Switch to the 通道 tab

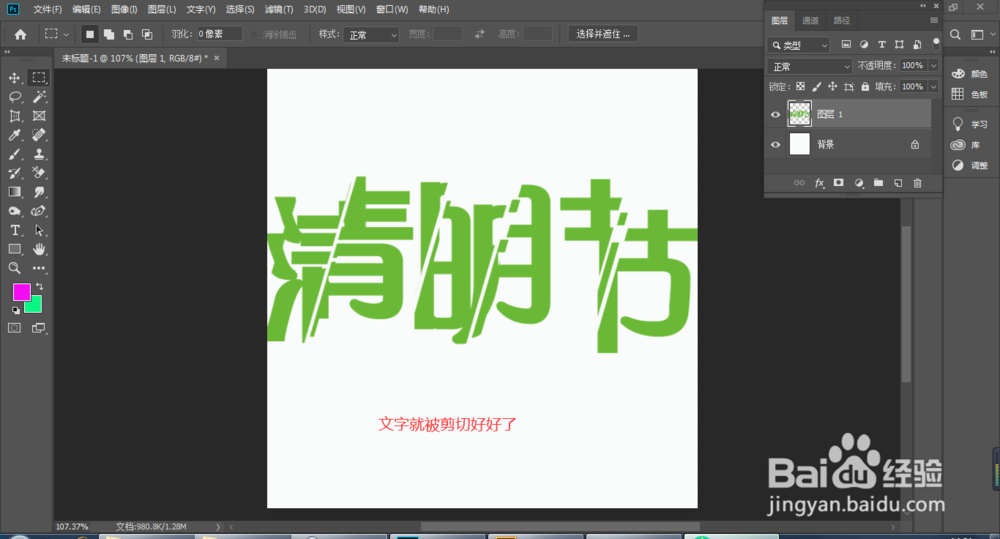pyautogui.click(x=810, y=20)
